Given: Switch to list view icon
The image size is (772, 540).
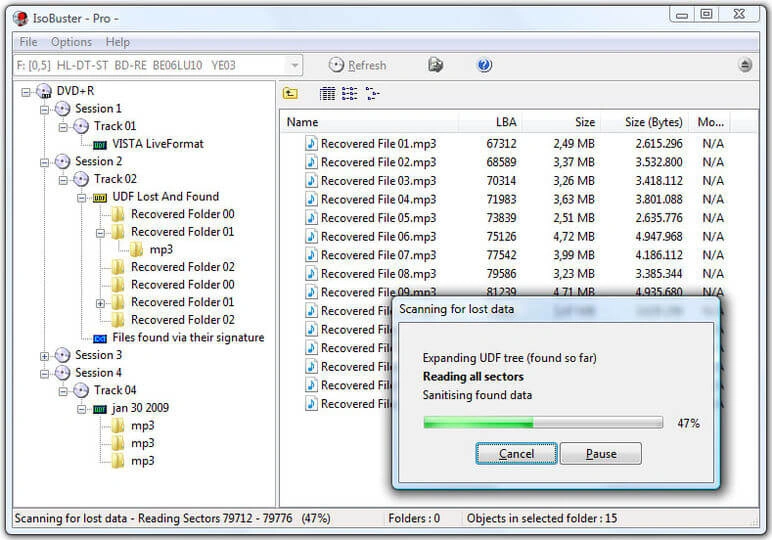Looking at the screenshot, I should (350, 93).
